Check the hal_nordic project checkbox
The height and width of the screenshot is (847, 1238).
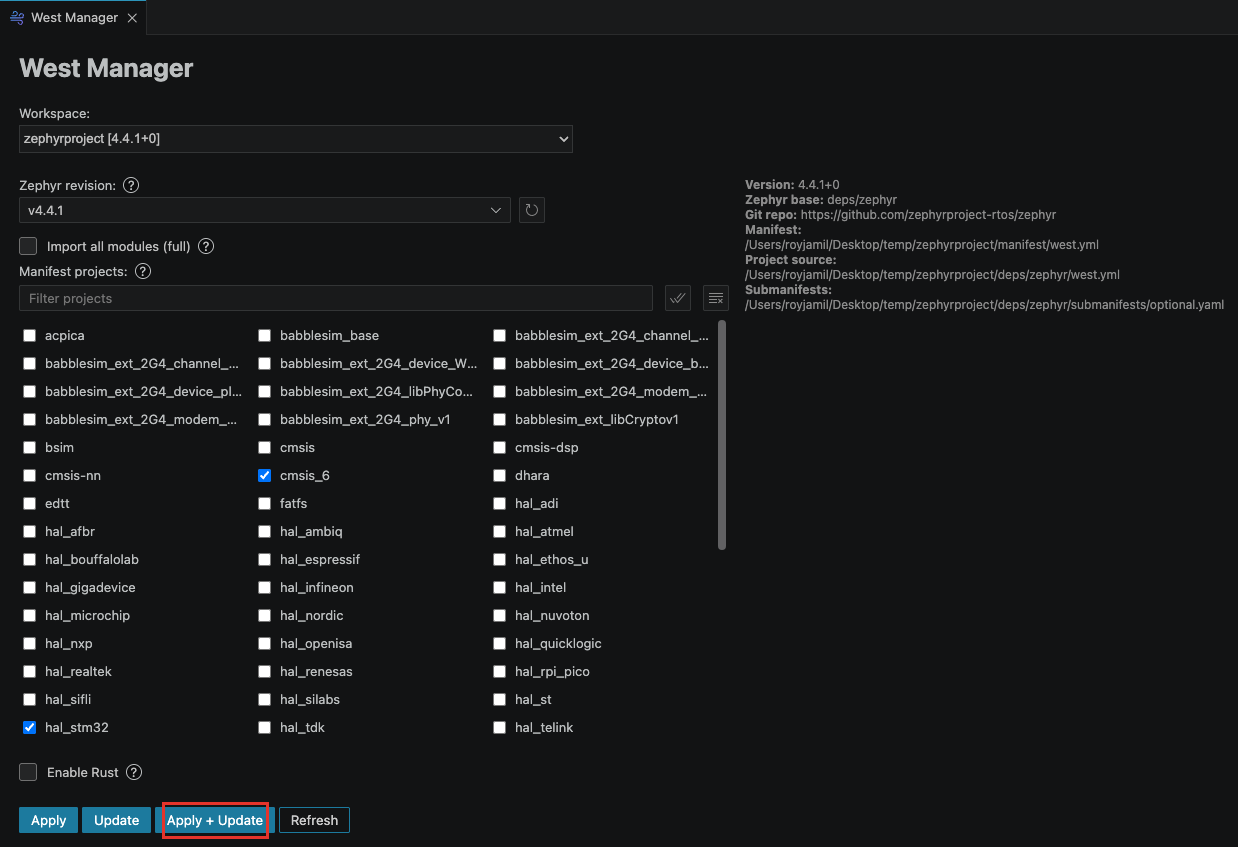tap(264, 615)
